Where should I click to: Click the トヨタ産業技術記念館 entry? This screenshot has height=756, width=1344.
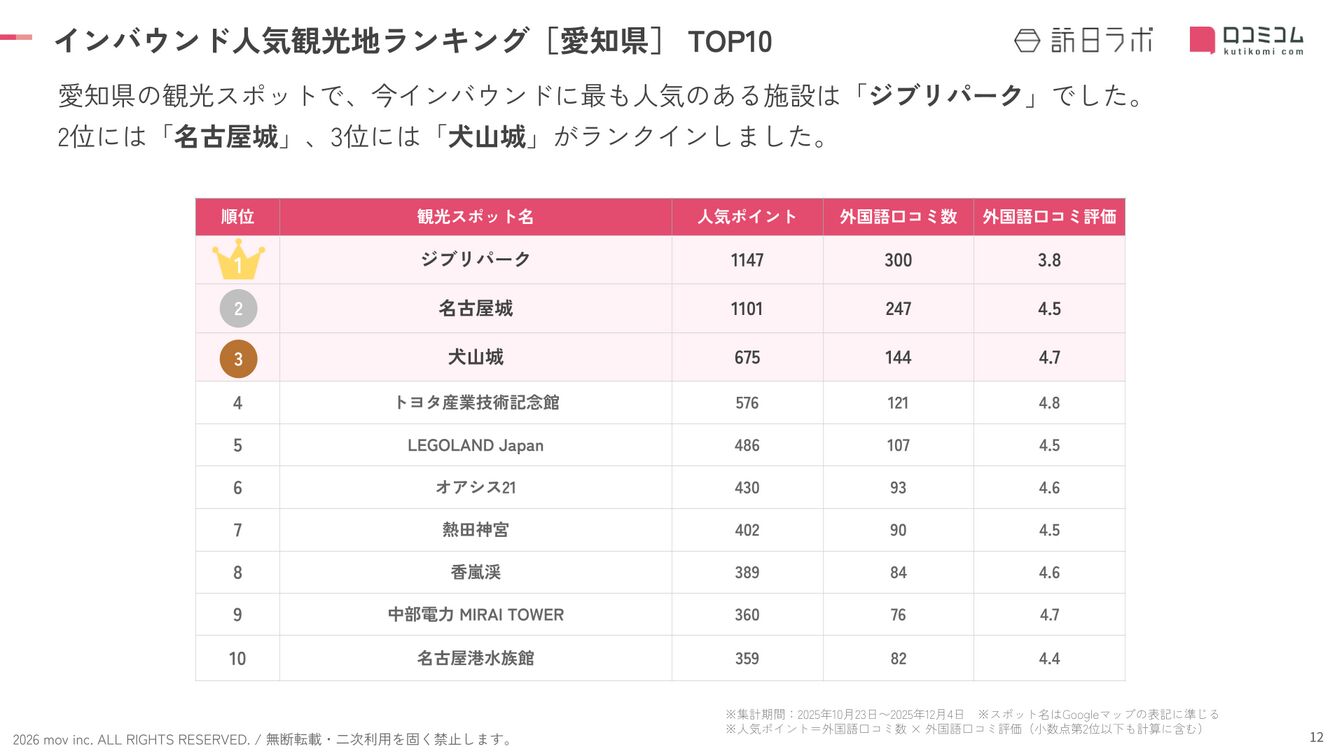[476, 403]
